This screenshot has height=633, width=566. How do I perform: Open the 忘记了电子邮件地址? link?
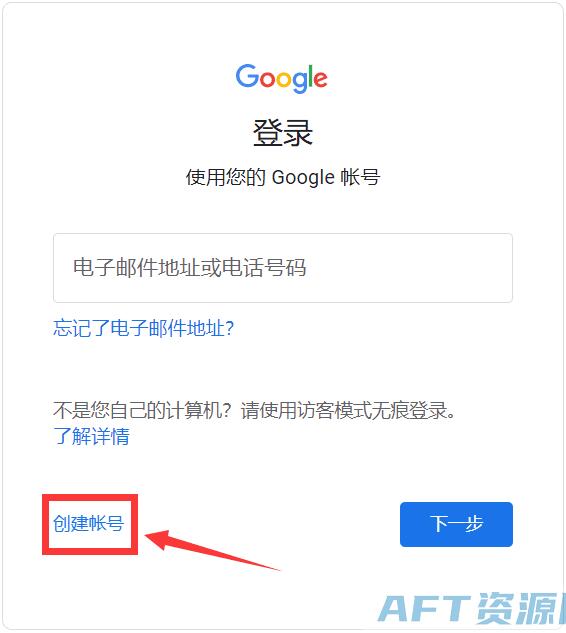coord(143,327)
